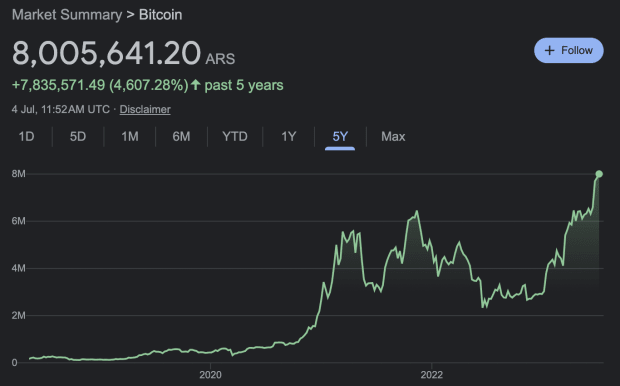Viewport: 620px width, 386px height.
Task: Open the Market Summary breadcrumb
Action: 67,15
